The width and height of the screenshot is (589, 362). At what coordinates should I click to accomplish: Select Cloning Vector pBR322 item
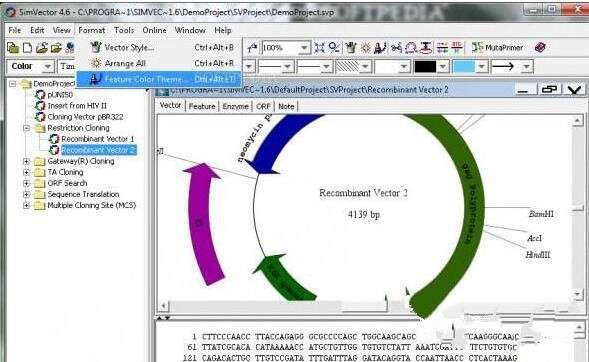click(x=85, y=117)
